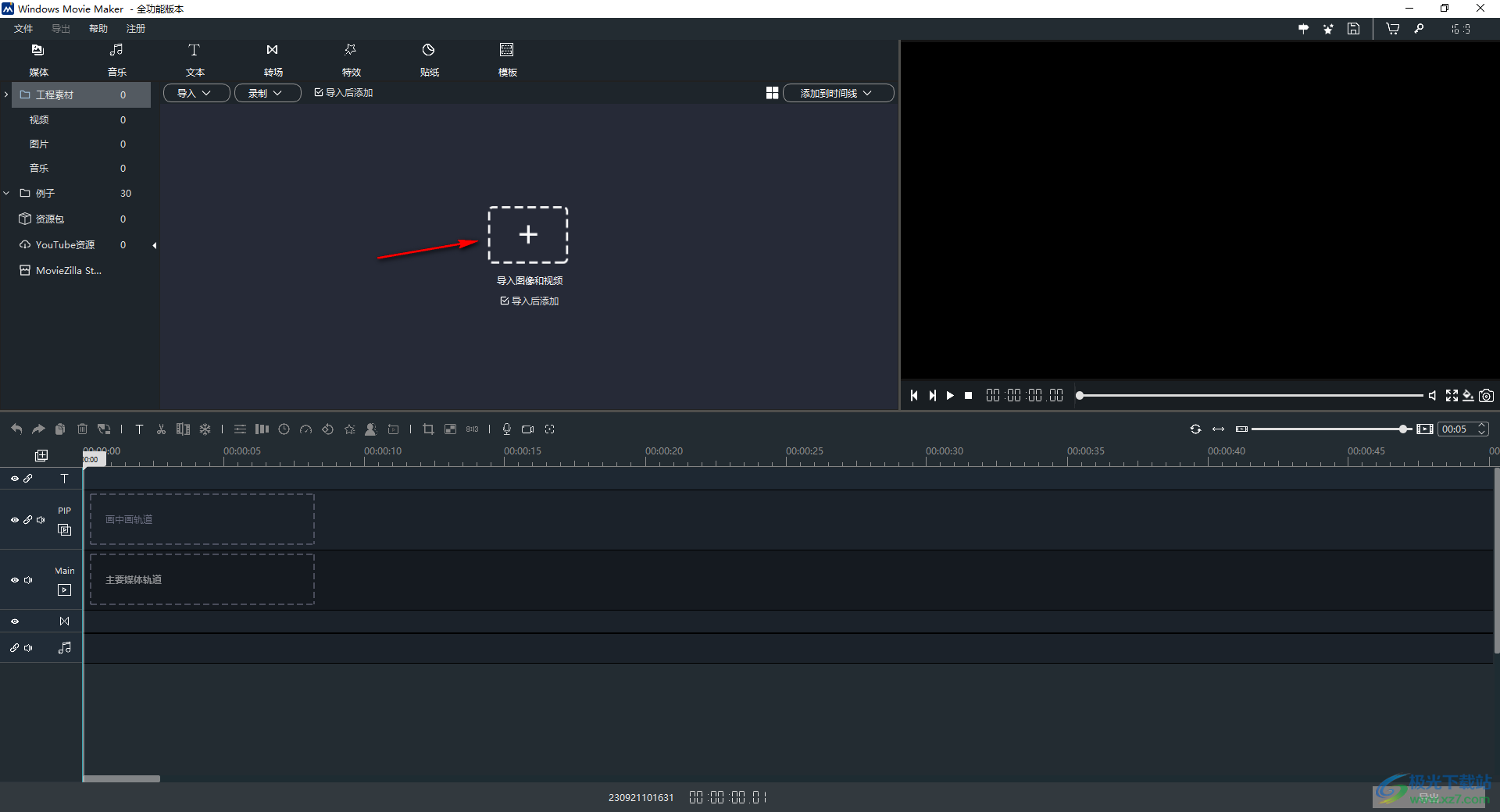1500x812 pixels.
Task: Open the 注册 menu
Action: click(136, 29)
